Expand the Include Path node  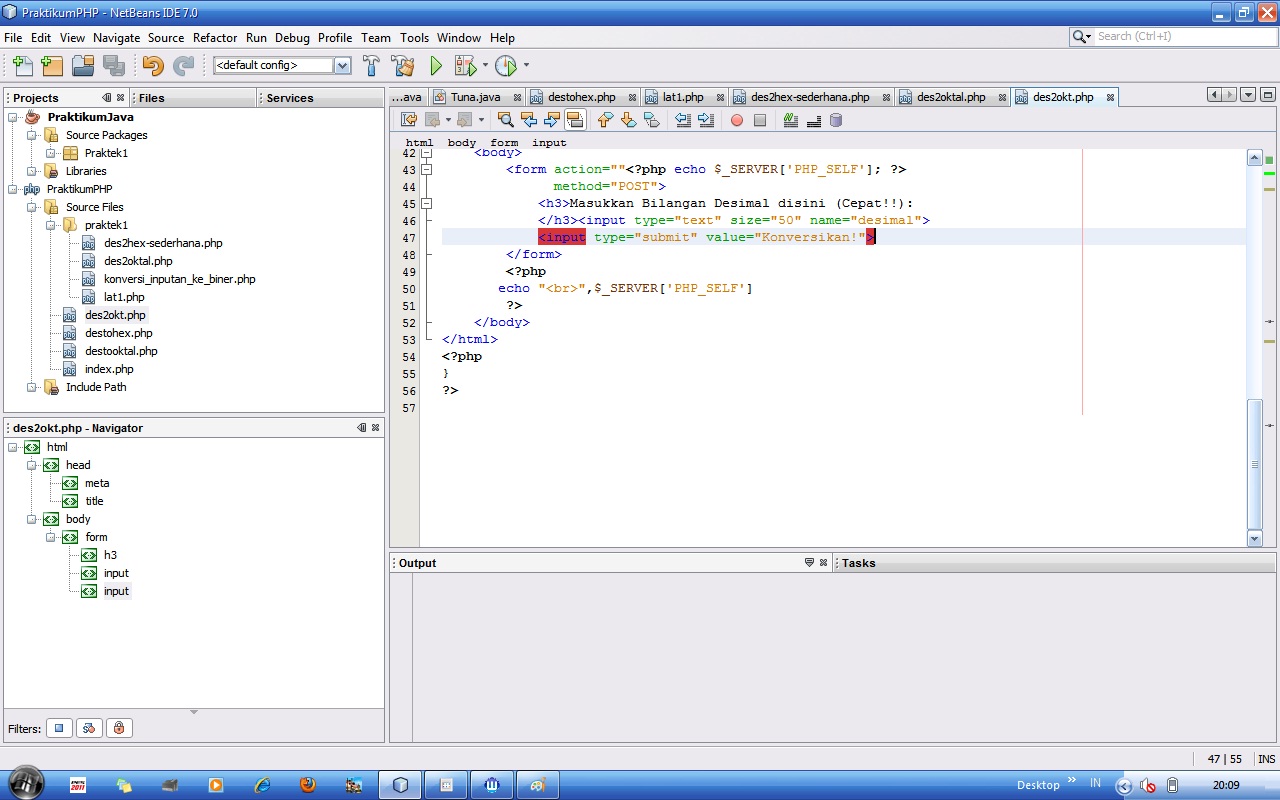(x=32, y=387)
